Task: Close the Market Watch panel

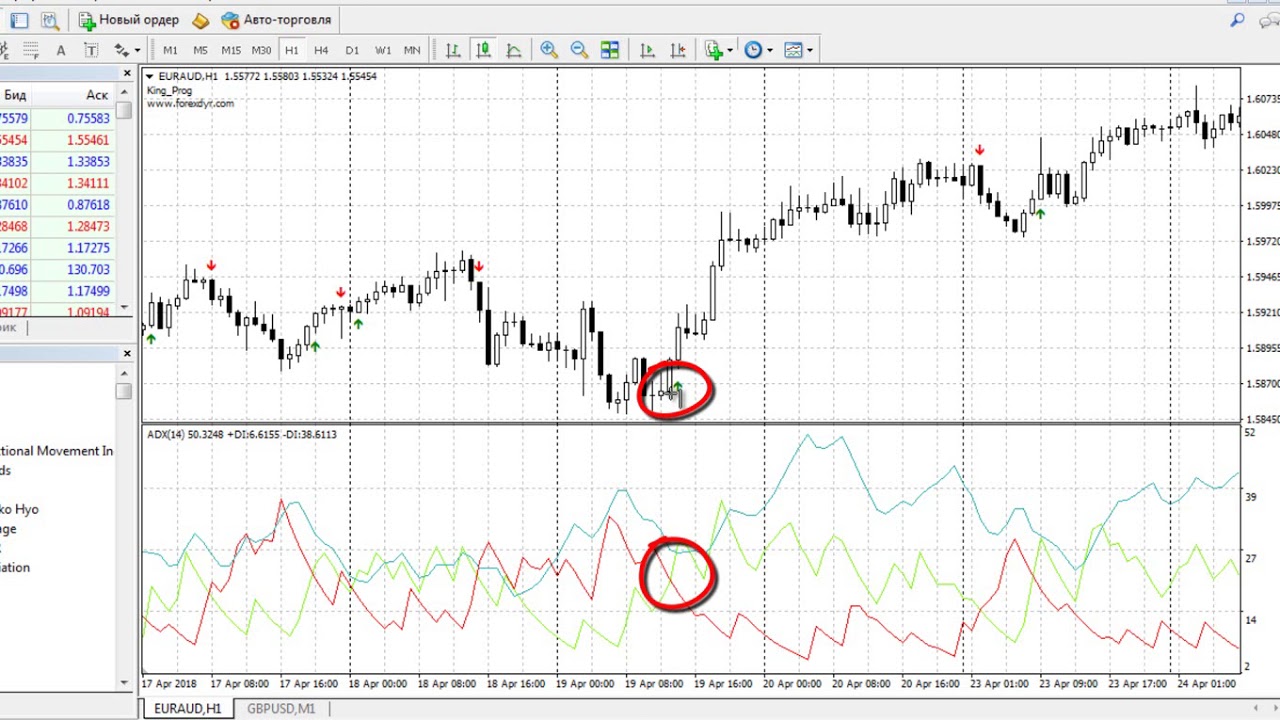Action: point(127,74)
